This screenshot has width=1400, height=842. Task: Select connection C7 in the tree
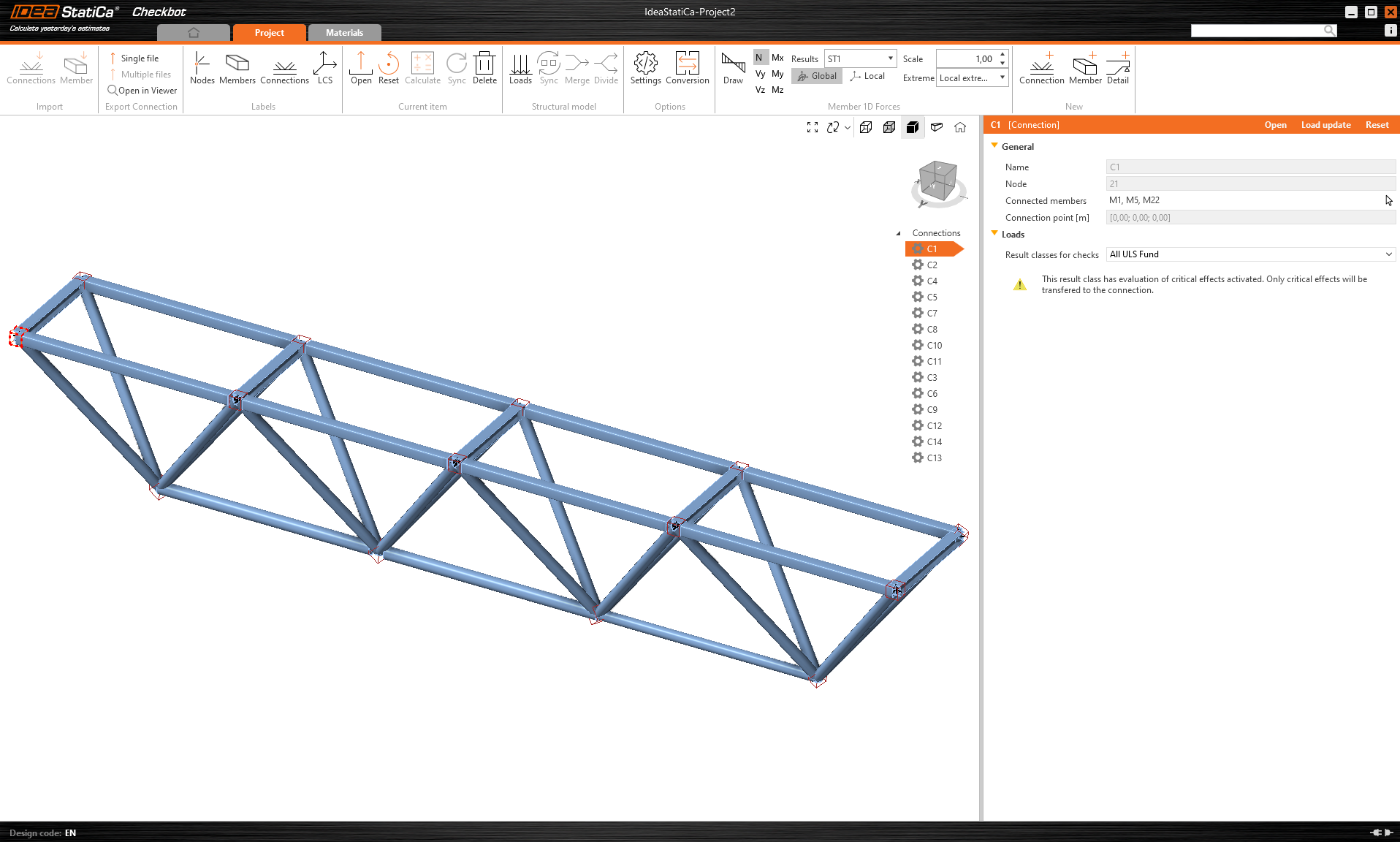[x=932, y=313]
